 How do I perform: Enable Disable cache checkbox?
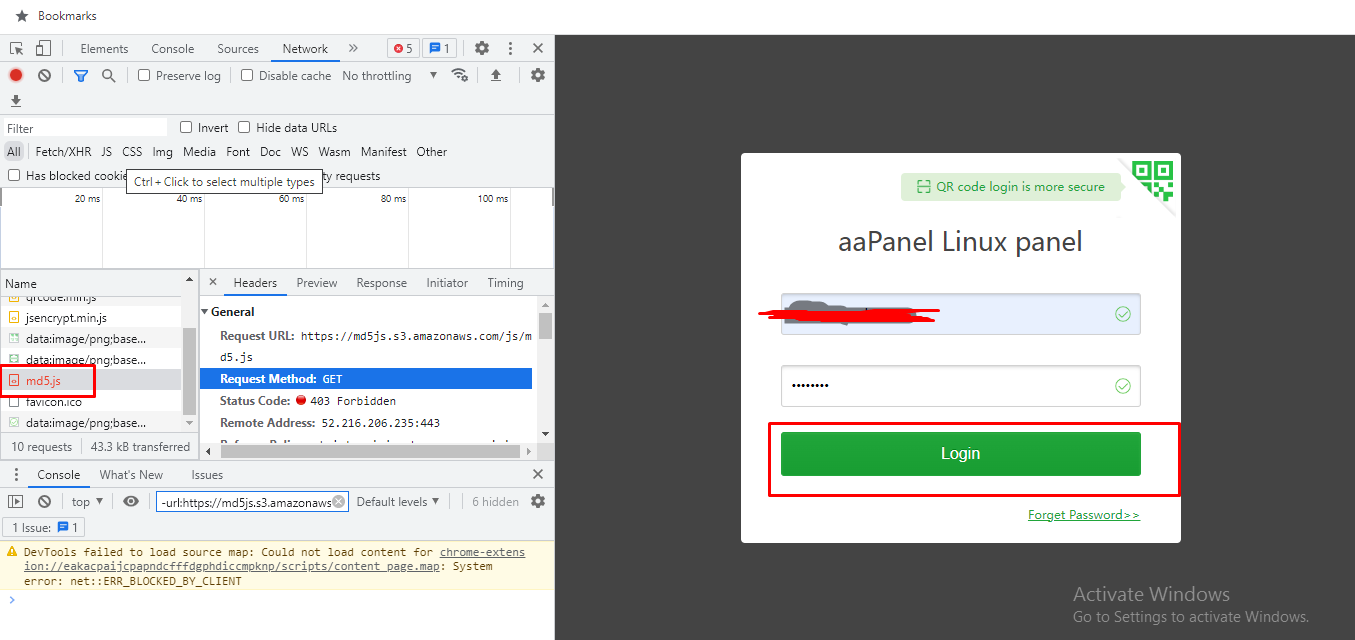click(247, 75)
